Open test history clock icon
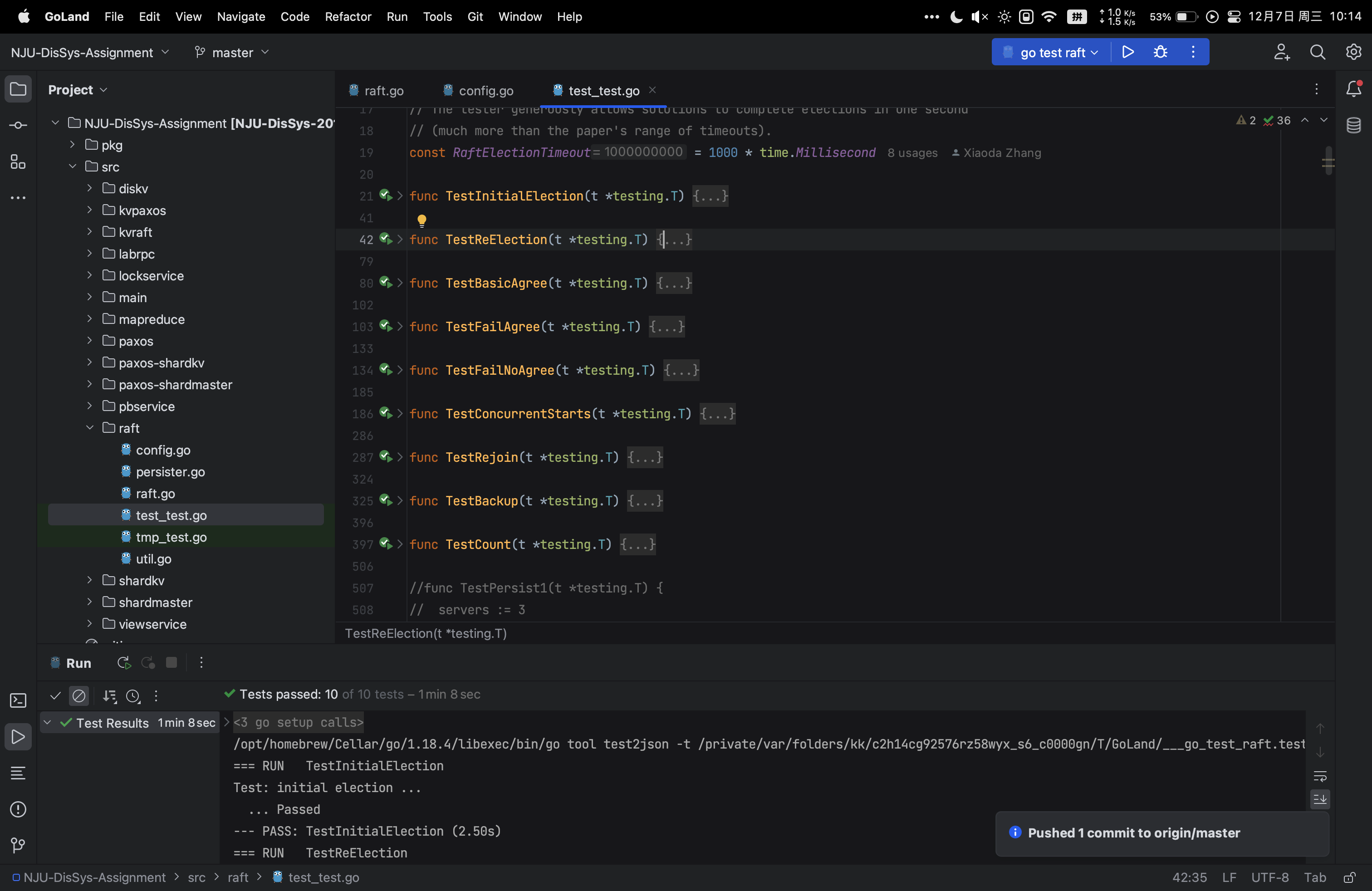 (133, 695)
